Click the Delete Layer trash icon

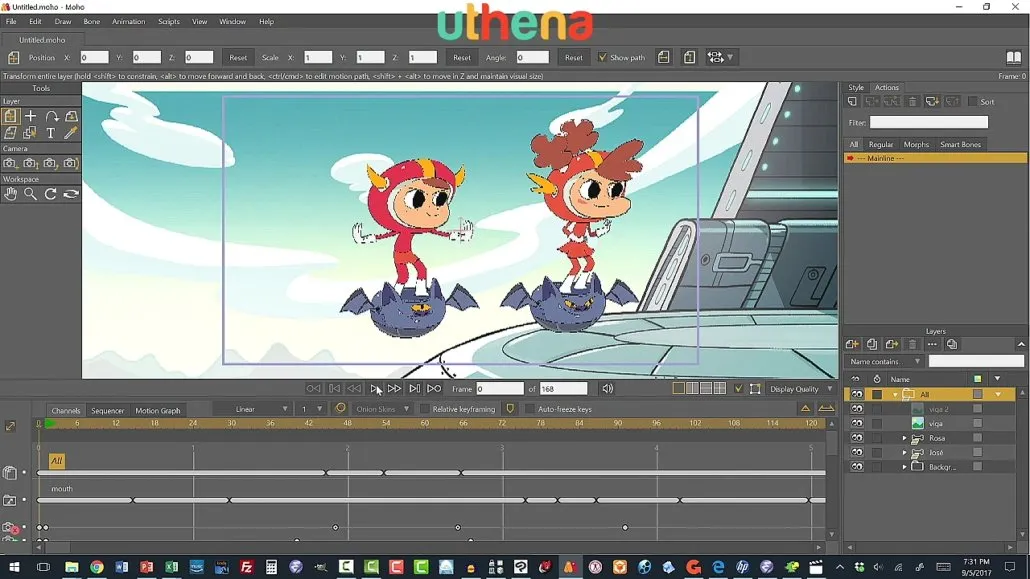coord(912,344)
